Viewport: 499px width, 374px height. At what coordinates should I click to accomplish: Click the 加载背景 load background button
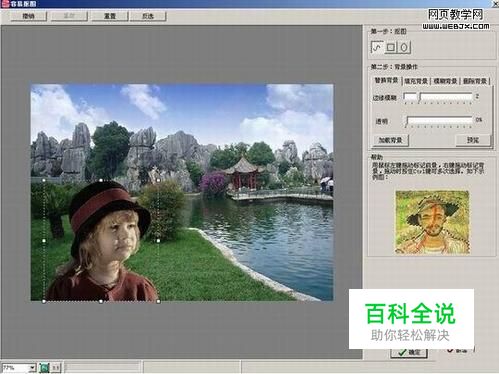390,140
